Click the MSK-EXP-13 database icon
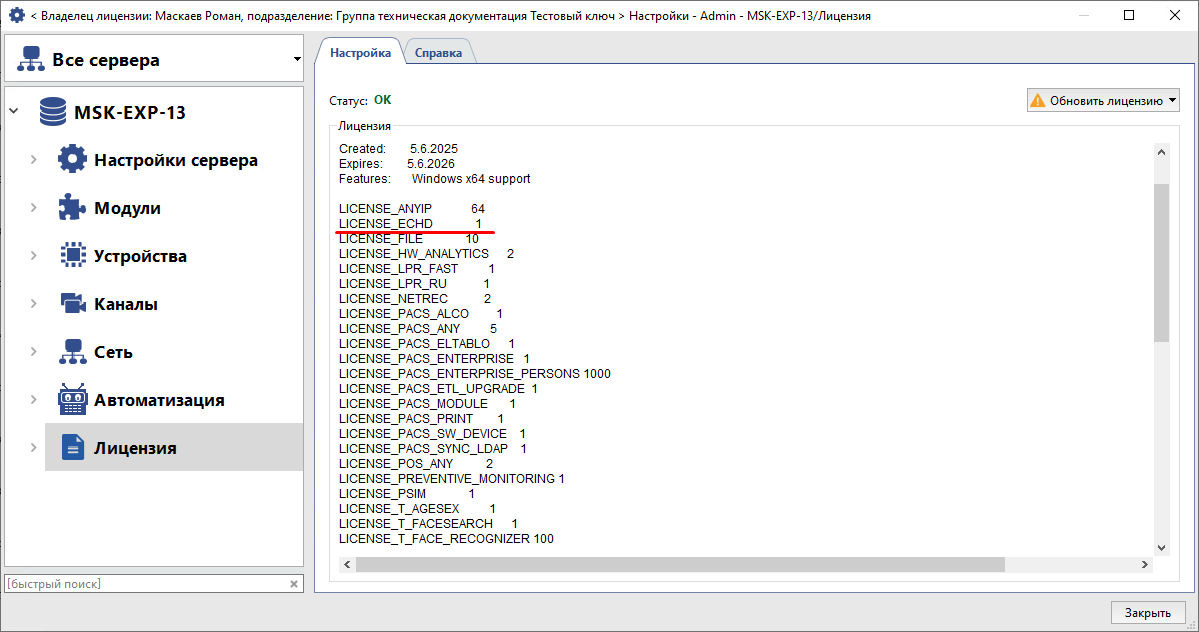 pos(53,112)
